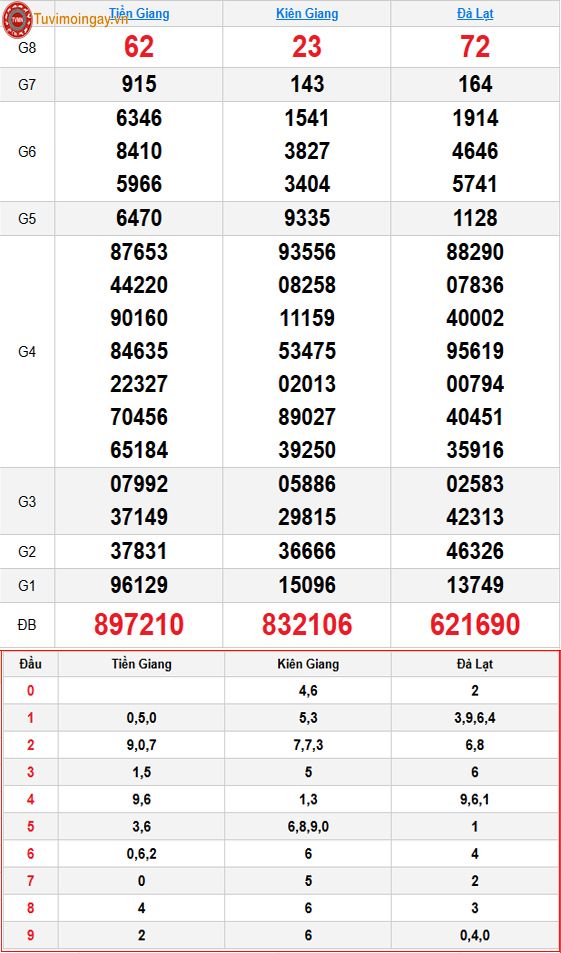Image resolution: width=561 pixels, height=953 pixels.
Task: Select Đà Lạt G8 result 72
Action: (475, 47)
